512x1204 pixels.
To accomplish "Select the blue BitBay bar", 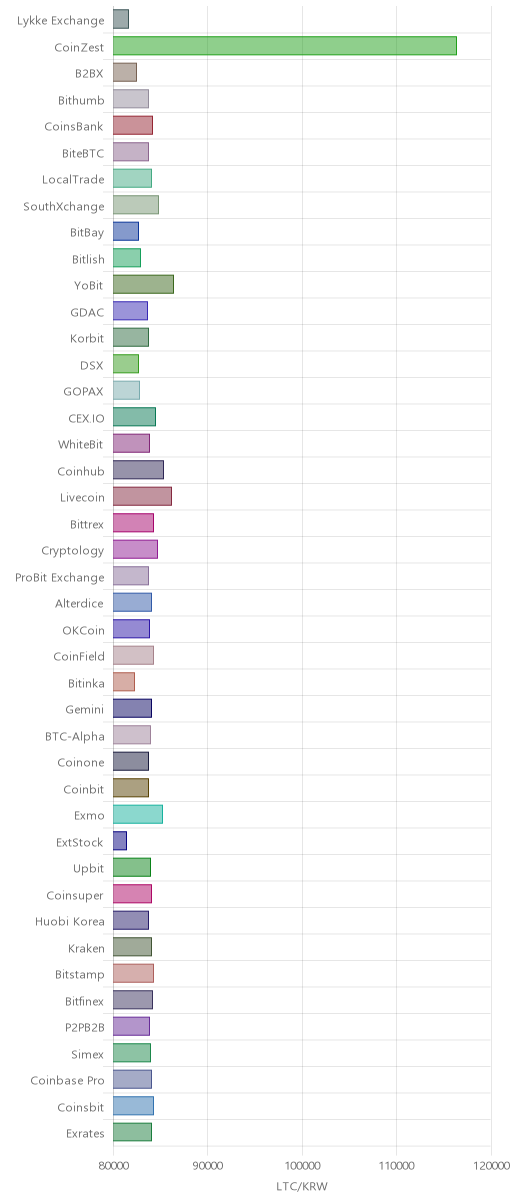I will tap(126, 231).
